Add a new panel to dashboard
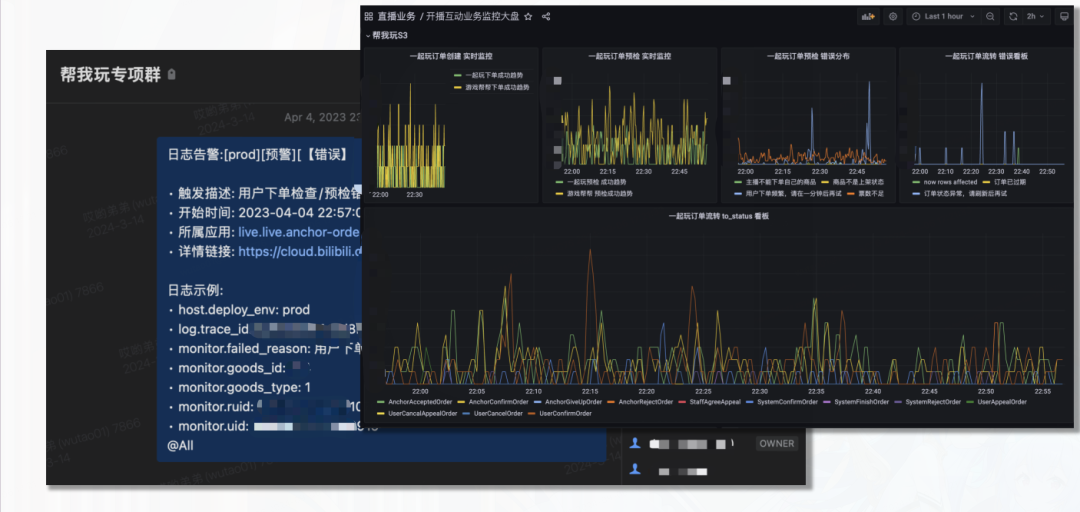 (x=869, y=17)
